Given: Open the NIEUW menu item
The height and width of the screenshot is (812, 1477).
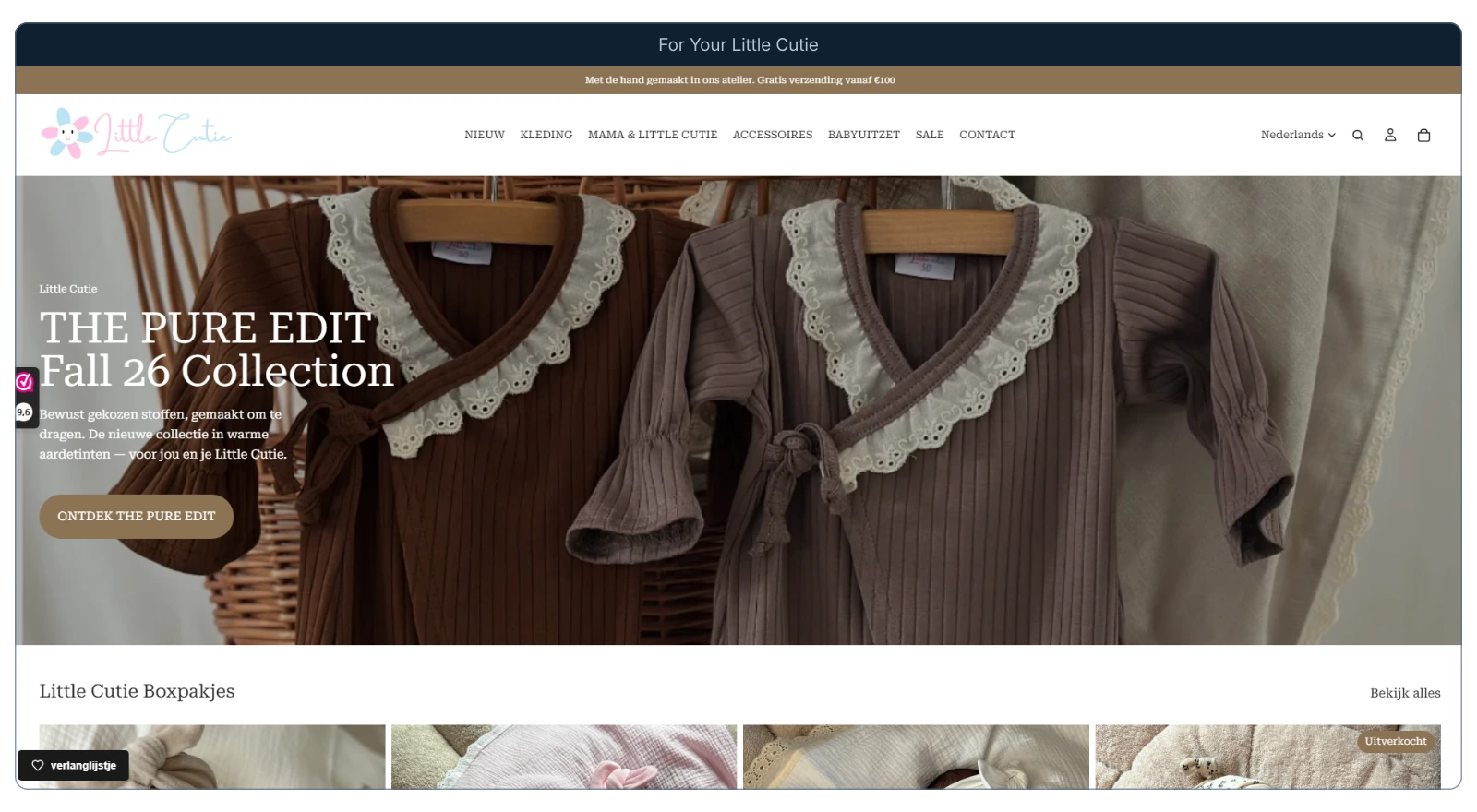Looking at the screenshot, I should click(485, 135).
